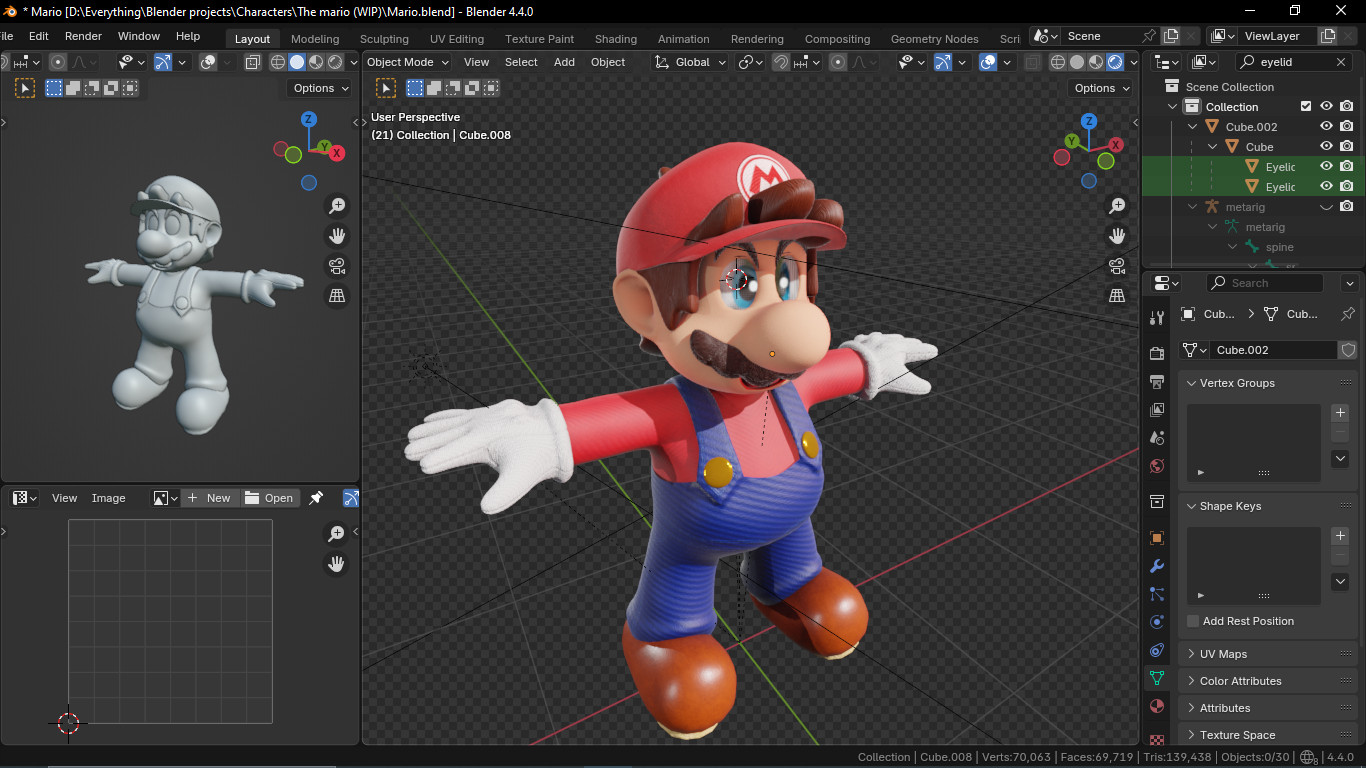Screen dimensions: 1366x768
Task: Open the Object properties tab
Action: coord(1157,537)
